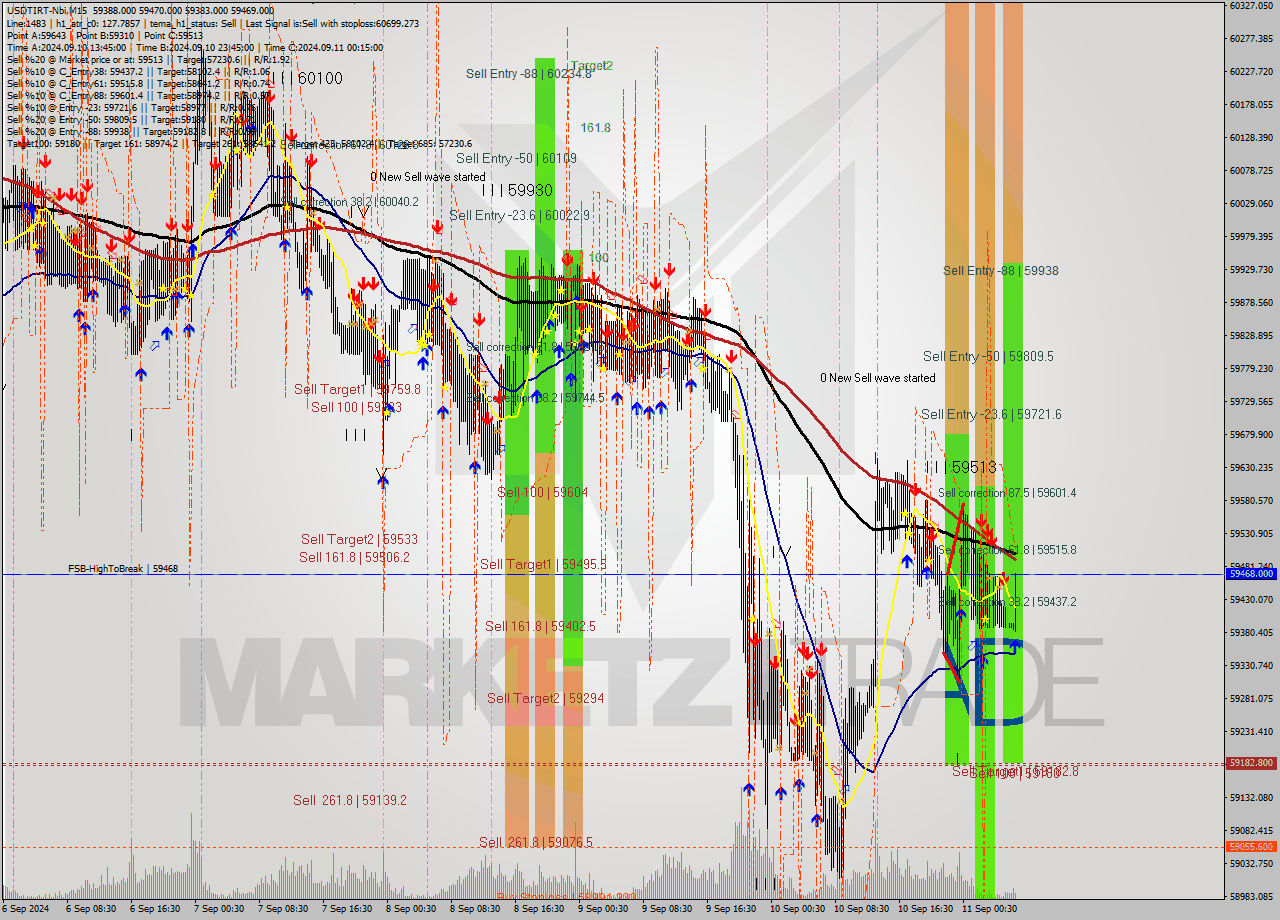Select the Sell 100 | 59783 label
Image resolution: width=1280 pixels, height=920 pixels.
(x=356, y=407)
